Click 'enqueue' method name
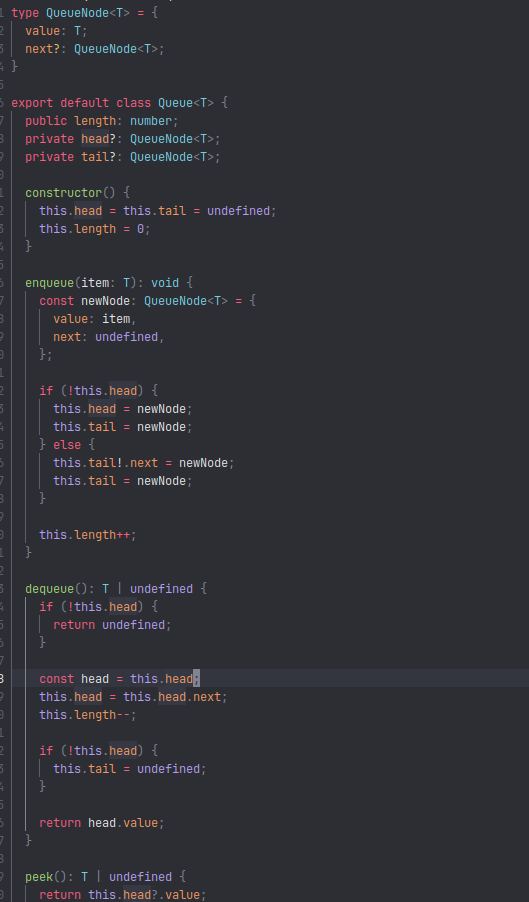 pos(50,283)
